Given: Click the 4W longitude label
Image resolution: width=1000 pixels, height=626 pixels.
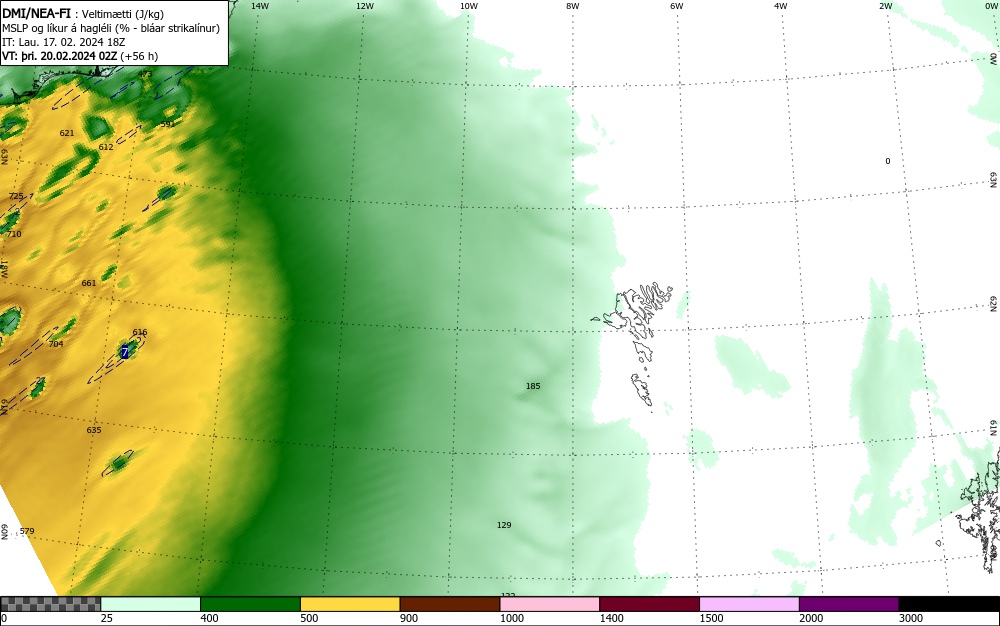Looking at the screenshot, I should tap(781, 6).
